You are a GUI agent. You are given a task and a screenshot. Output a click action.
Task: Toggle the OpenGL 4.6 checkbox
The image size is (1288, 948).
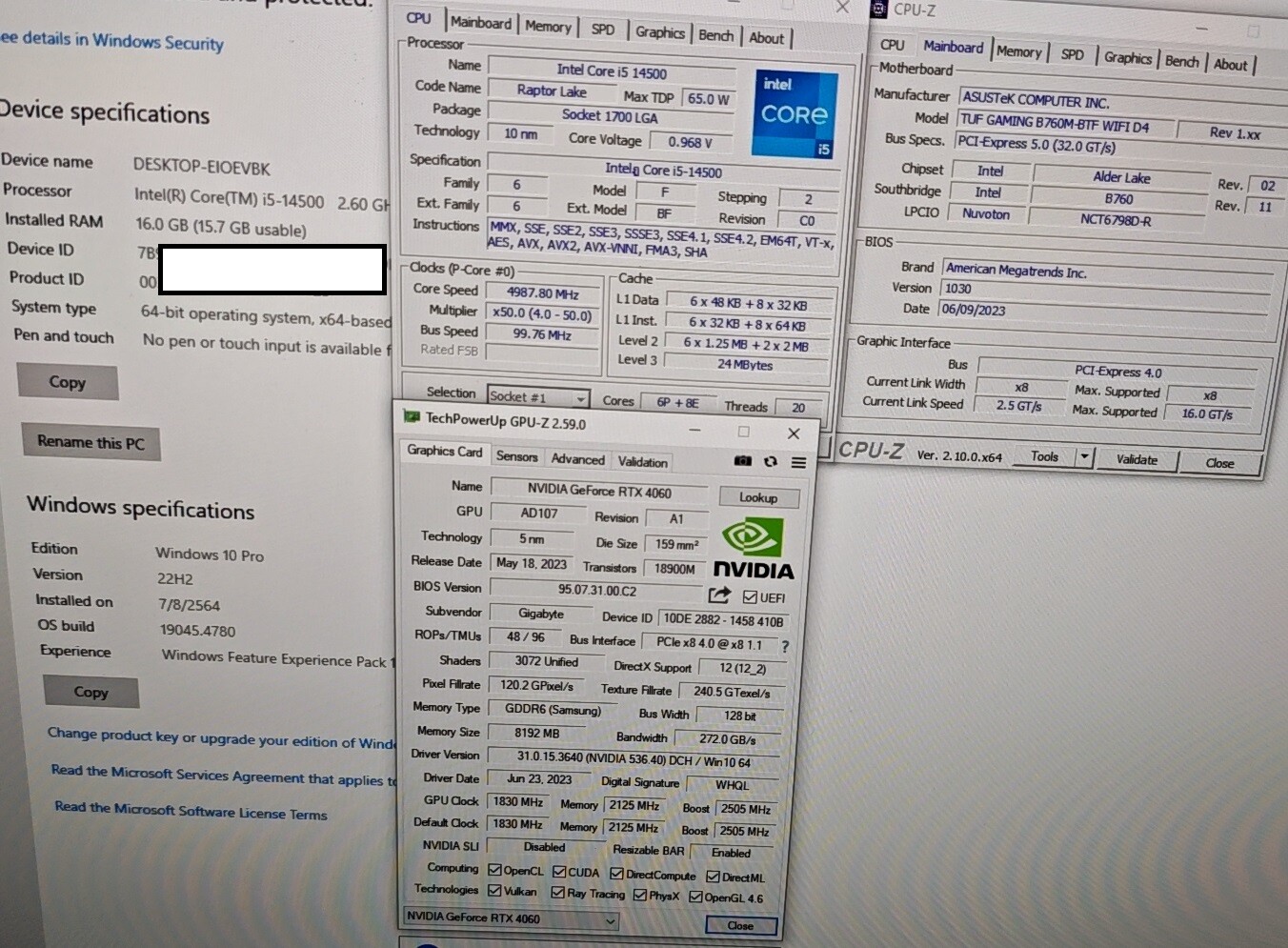(x=695, y=897)
